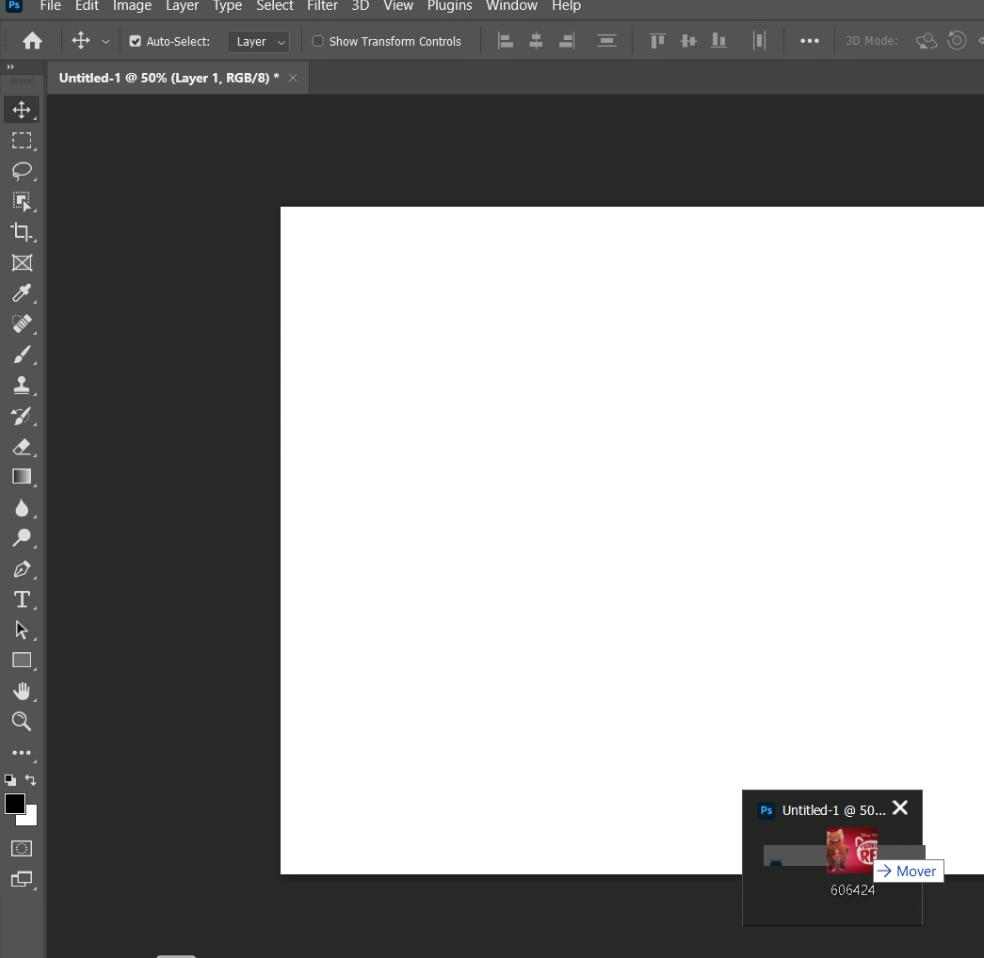984x958 pixels.
Task: Click the black foreground color swatch
Action: pos(15,804)
